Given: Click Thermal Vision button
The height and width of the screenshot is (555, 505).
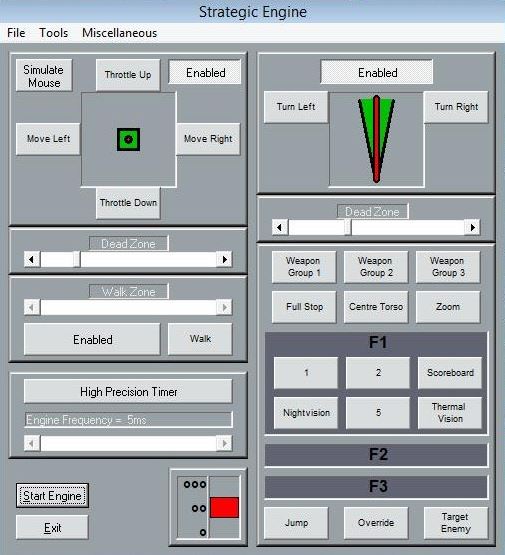Looking at the screenshot, I should point(450,413).
